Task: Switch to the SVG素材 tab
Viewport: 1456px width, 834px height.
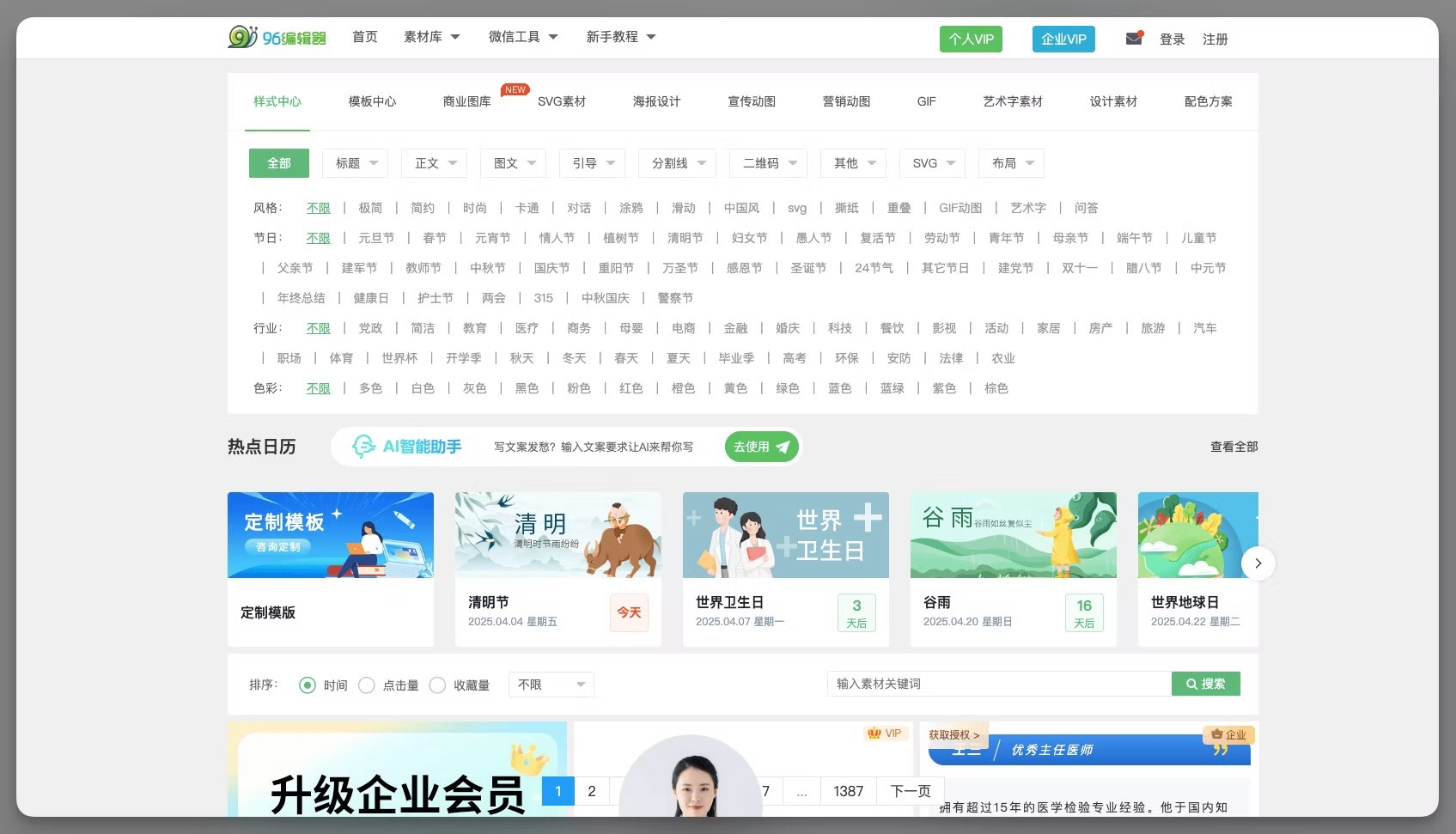Action: [x=562, y=101]
